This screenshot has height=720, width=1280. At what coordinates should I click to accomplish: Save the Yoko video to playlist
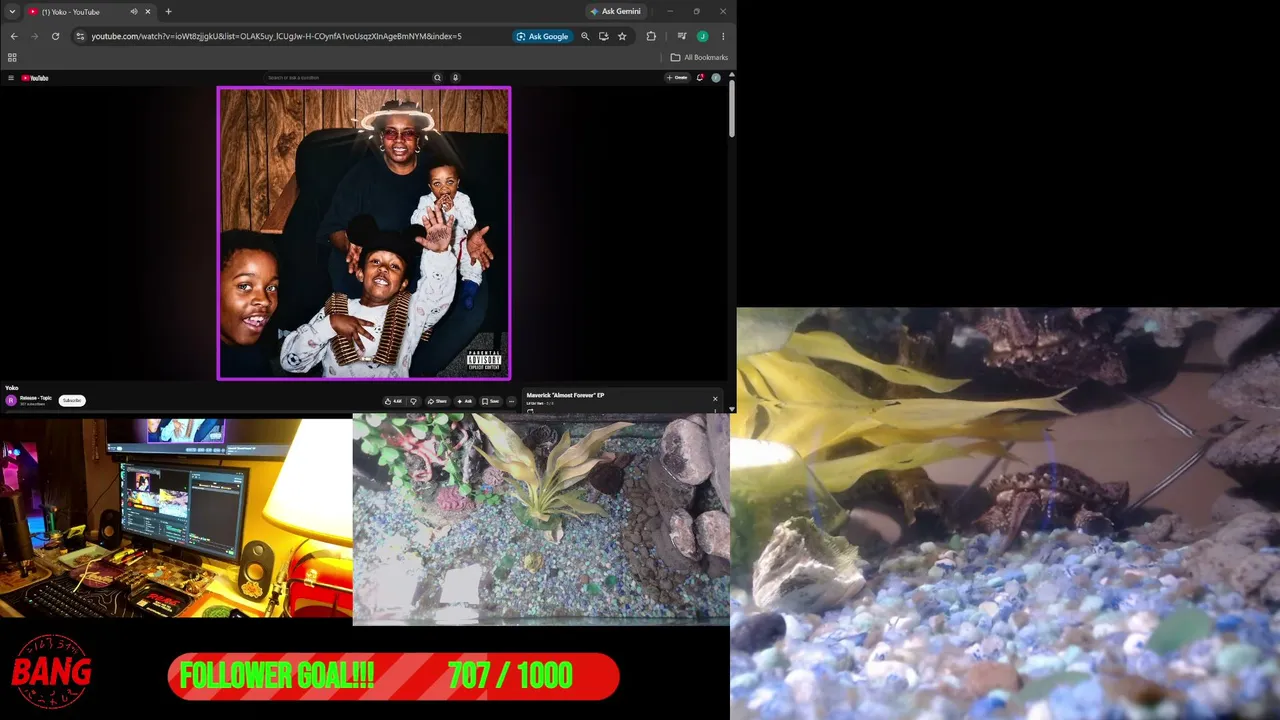pos(490,401)
